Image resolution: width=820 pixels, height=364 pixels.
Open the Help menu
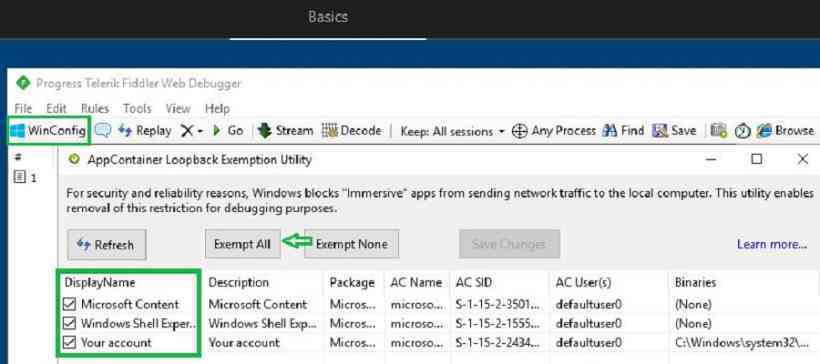[x=217, y=109]
